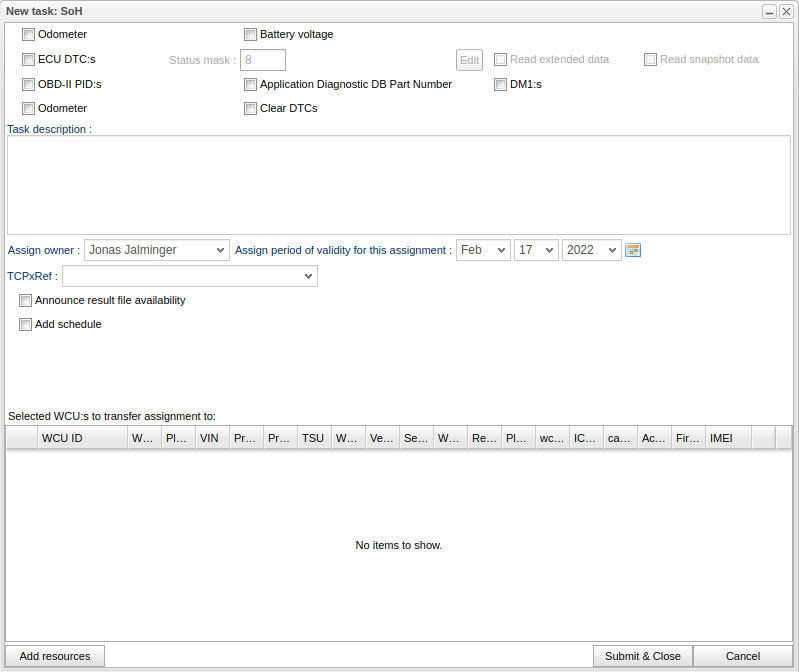Click the Add resources button
Image resolution: width=799 pixels, height=672 pixels.
(x=55, y=656)
